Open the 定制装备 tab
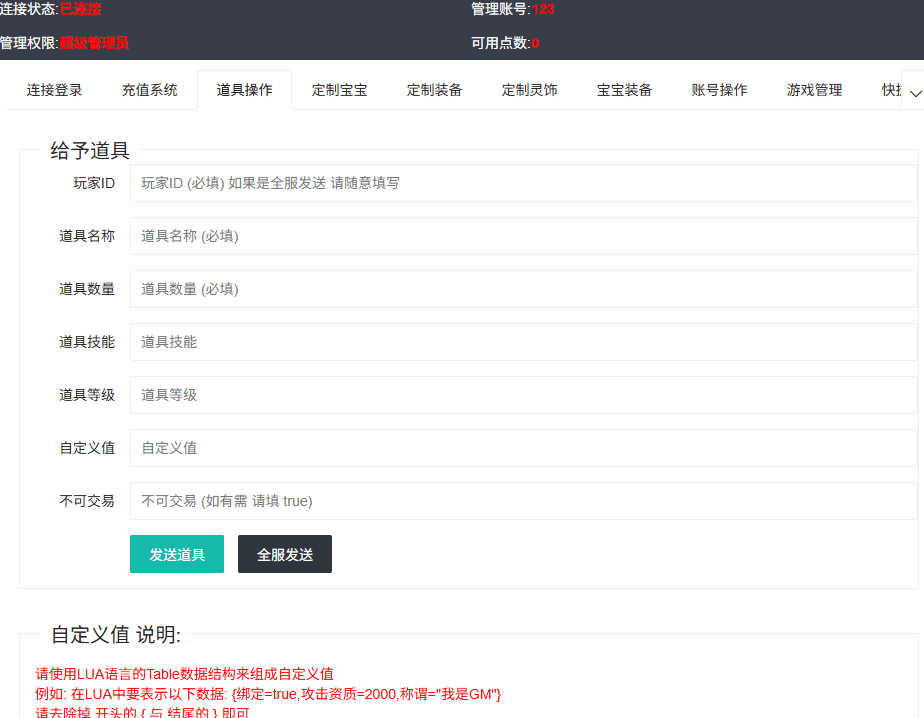The width and height of the screenshot is (924, 718). 434,90
